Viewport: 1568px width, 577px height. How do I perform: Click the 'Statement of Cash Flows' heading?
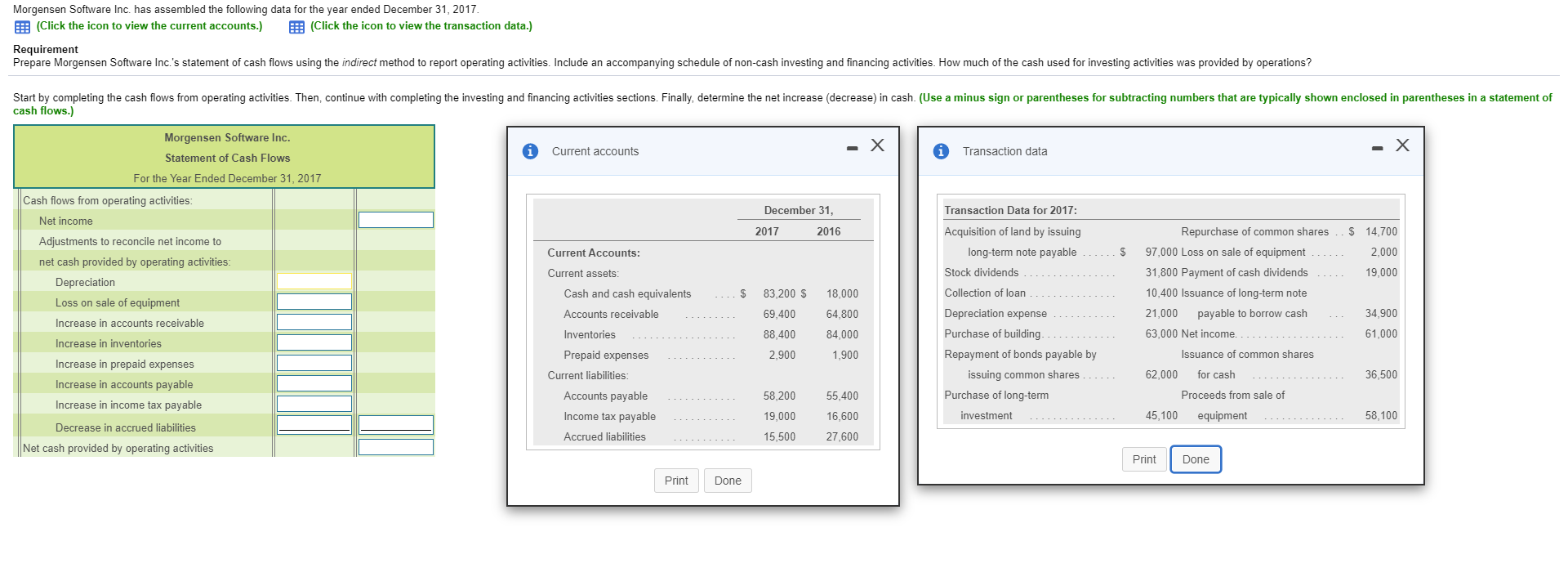point(227,158)
